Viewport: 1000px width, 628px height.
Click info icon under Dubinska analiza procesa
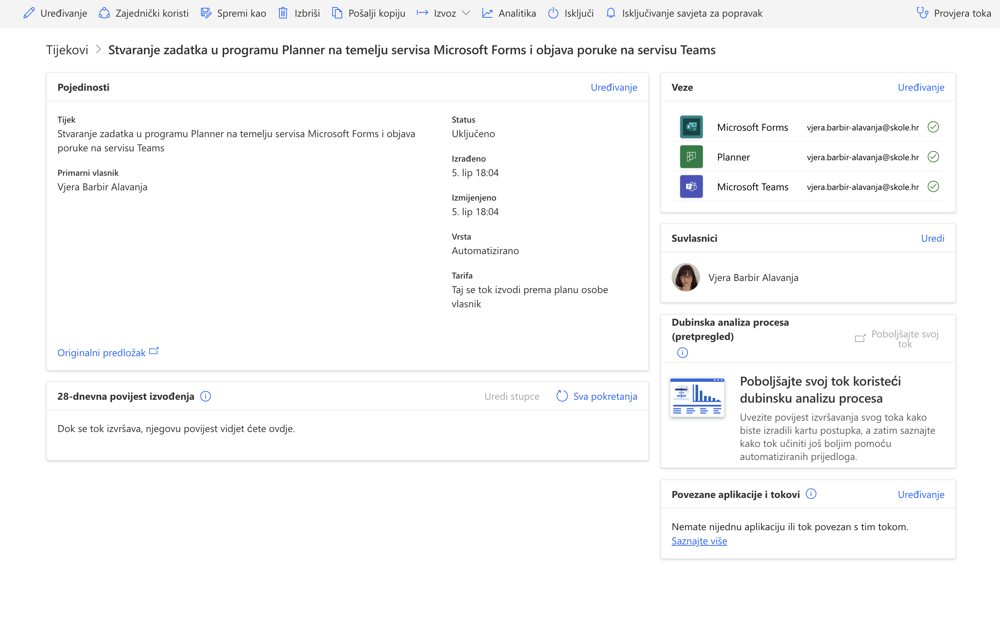coord(682,353)
